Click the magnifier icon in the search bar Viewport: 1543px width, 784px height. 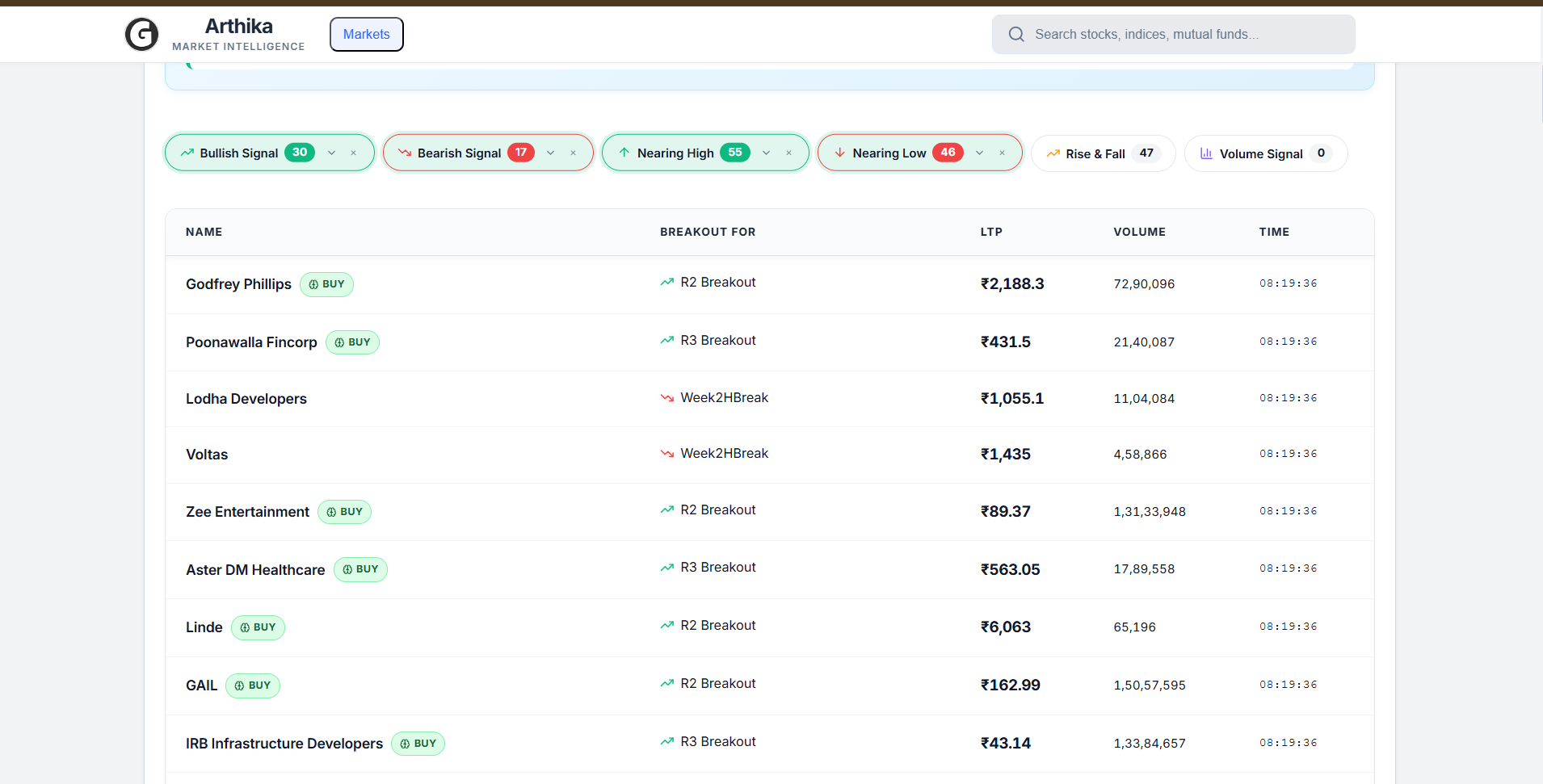1015,34
